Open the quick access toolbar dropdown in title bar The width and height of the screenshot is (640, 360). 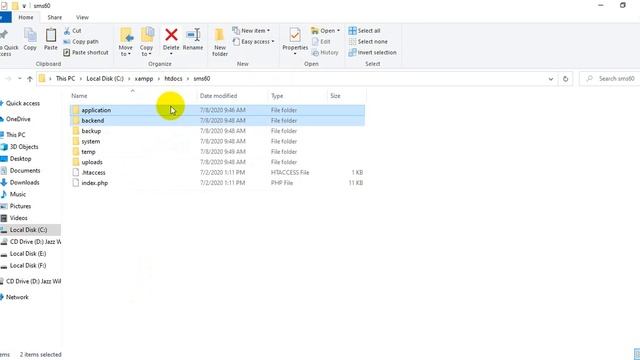coord(24,6)
